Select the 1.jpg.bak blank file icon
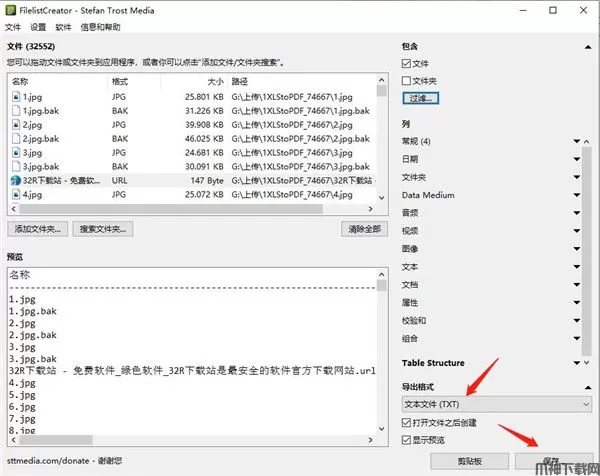This screenshot has width=600, height=476. (x=16, y=111)
